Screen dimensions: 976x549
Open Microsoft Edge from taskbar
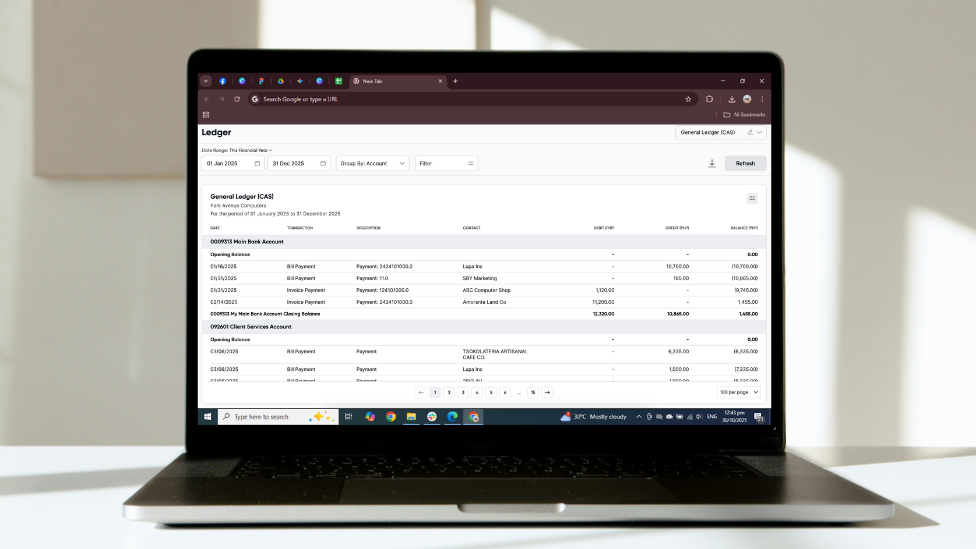point(453,416)
